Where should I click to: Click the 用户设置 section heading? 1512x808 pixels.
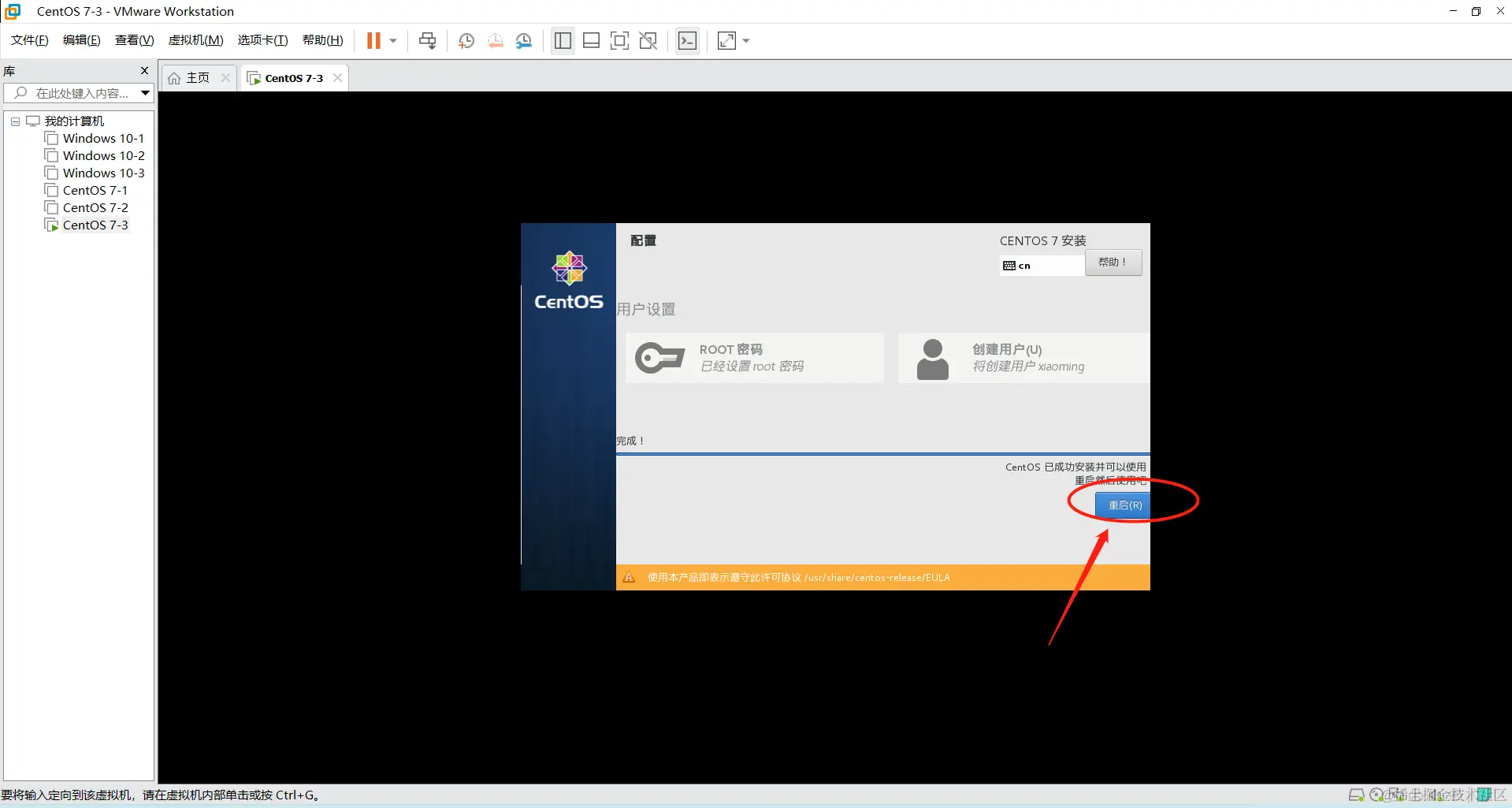(x=646, y=310)
